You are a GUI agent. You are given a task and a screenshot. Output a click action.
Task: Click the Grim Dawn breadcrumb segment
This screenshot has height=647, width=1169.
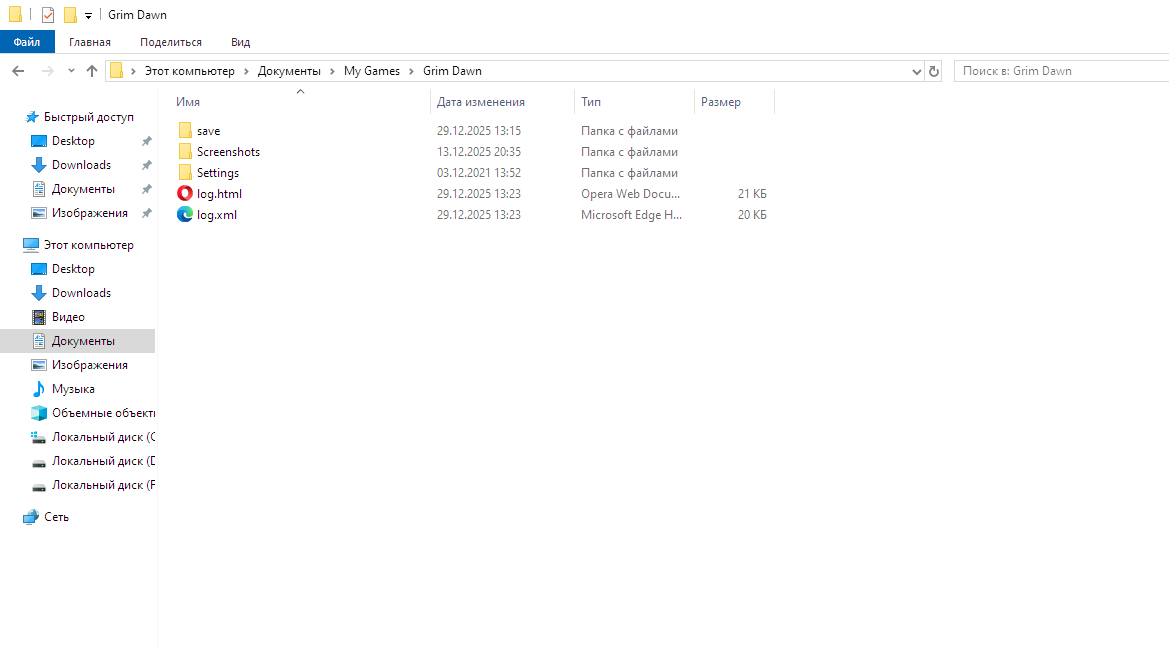tap(453, 71)
